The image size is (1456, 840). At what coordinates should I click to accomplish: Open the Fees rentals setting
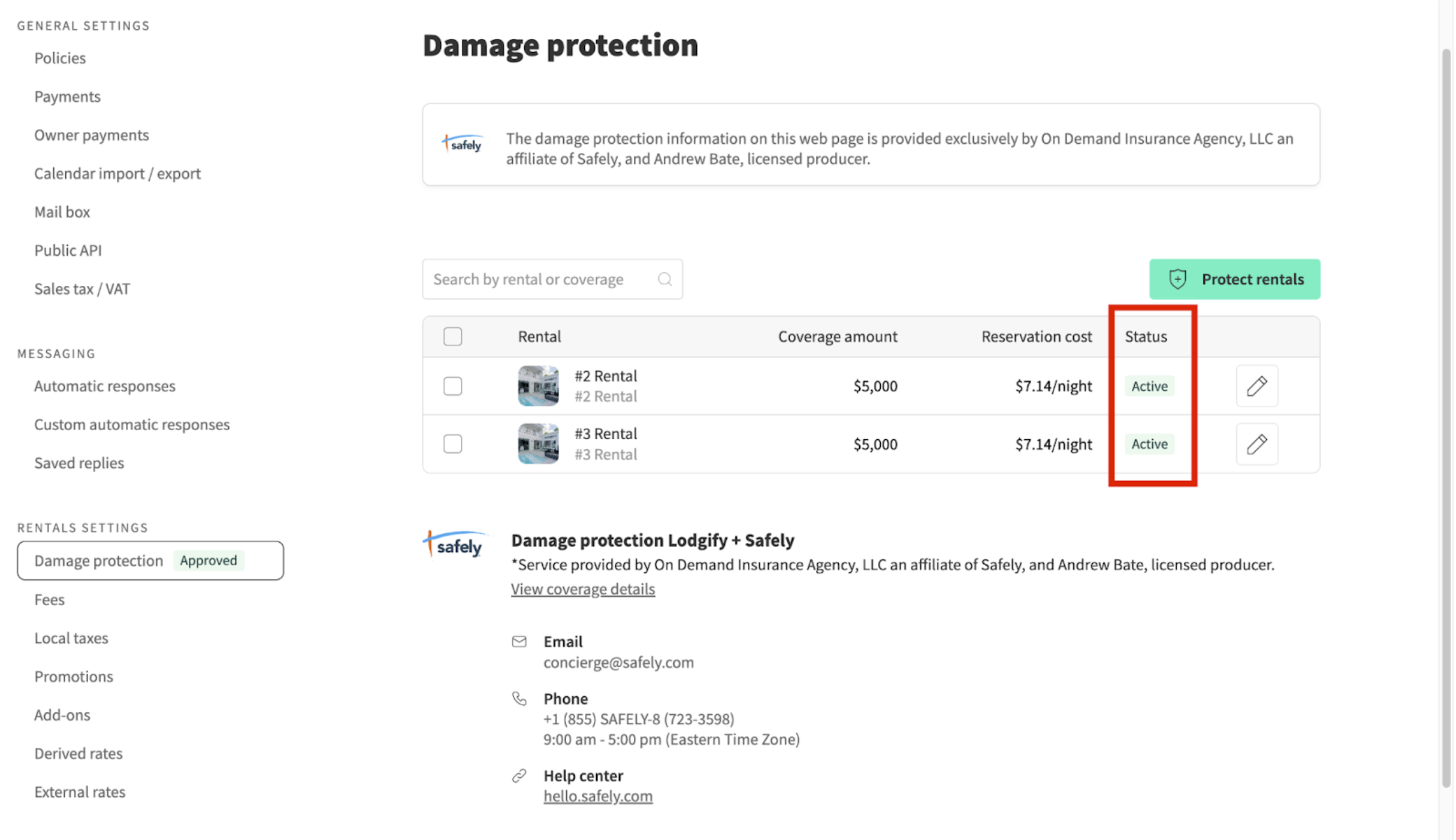tap(49, 600)
